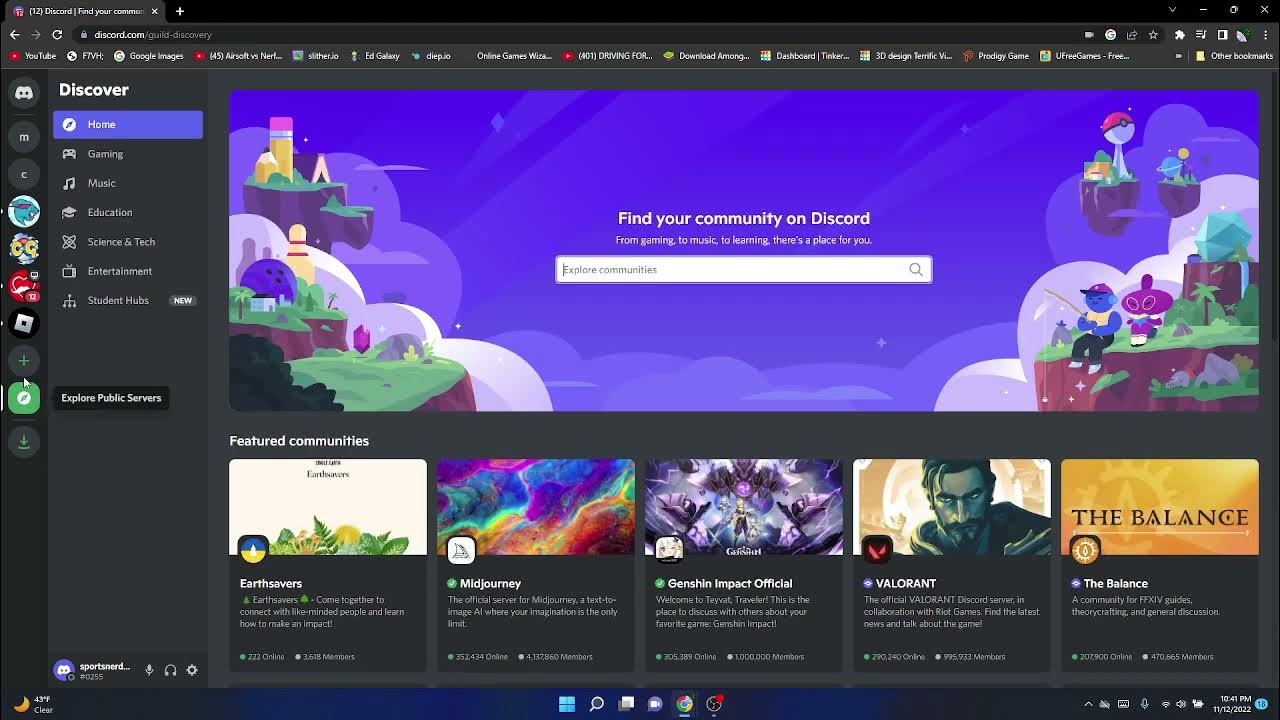Screen dimensions: 1280x720
Task: Select the Entertainment category
Action: pyautogui.click(x=128, y=271)
